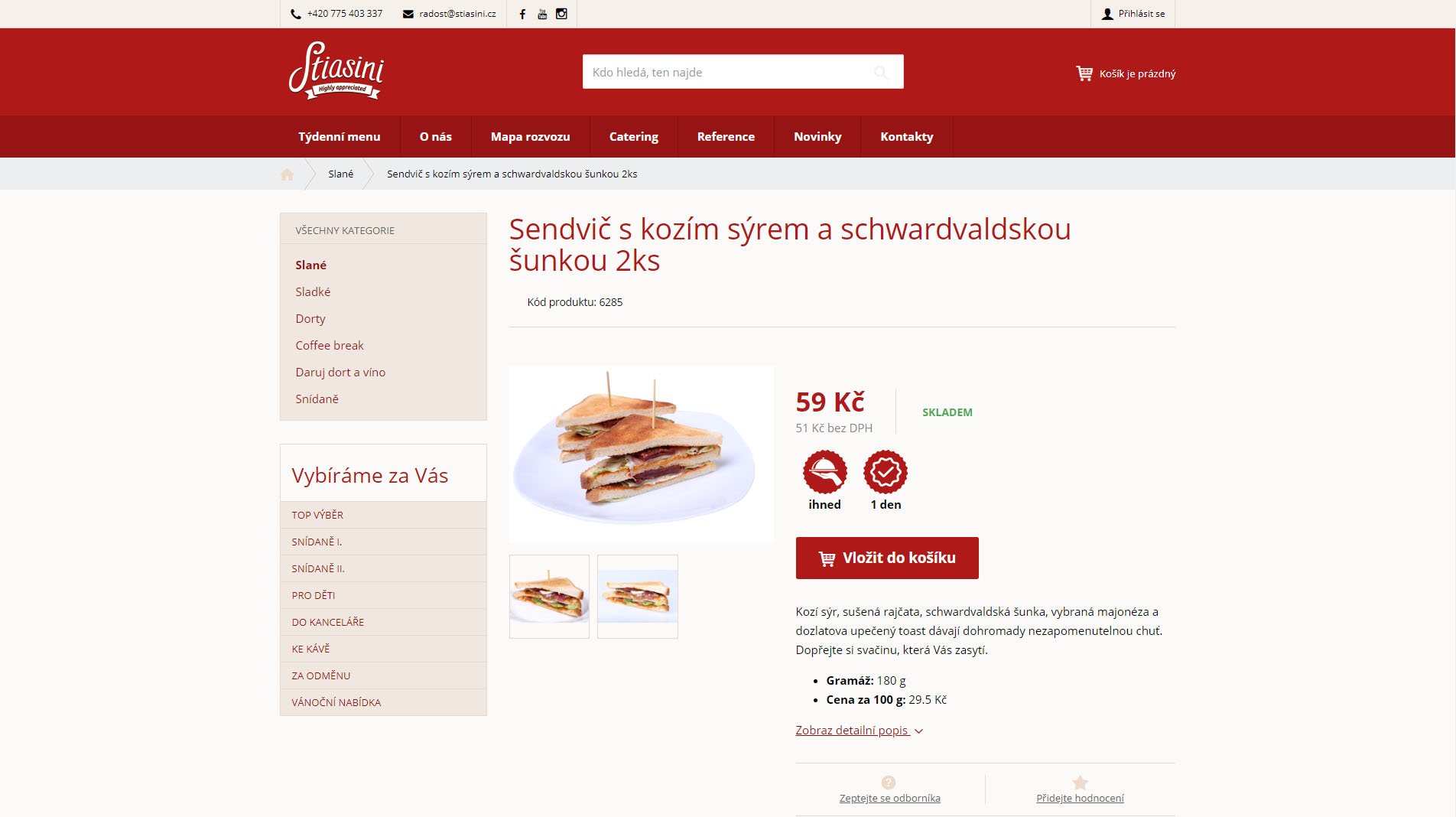Open the 'Dorty' category in sidebar

310,319
